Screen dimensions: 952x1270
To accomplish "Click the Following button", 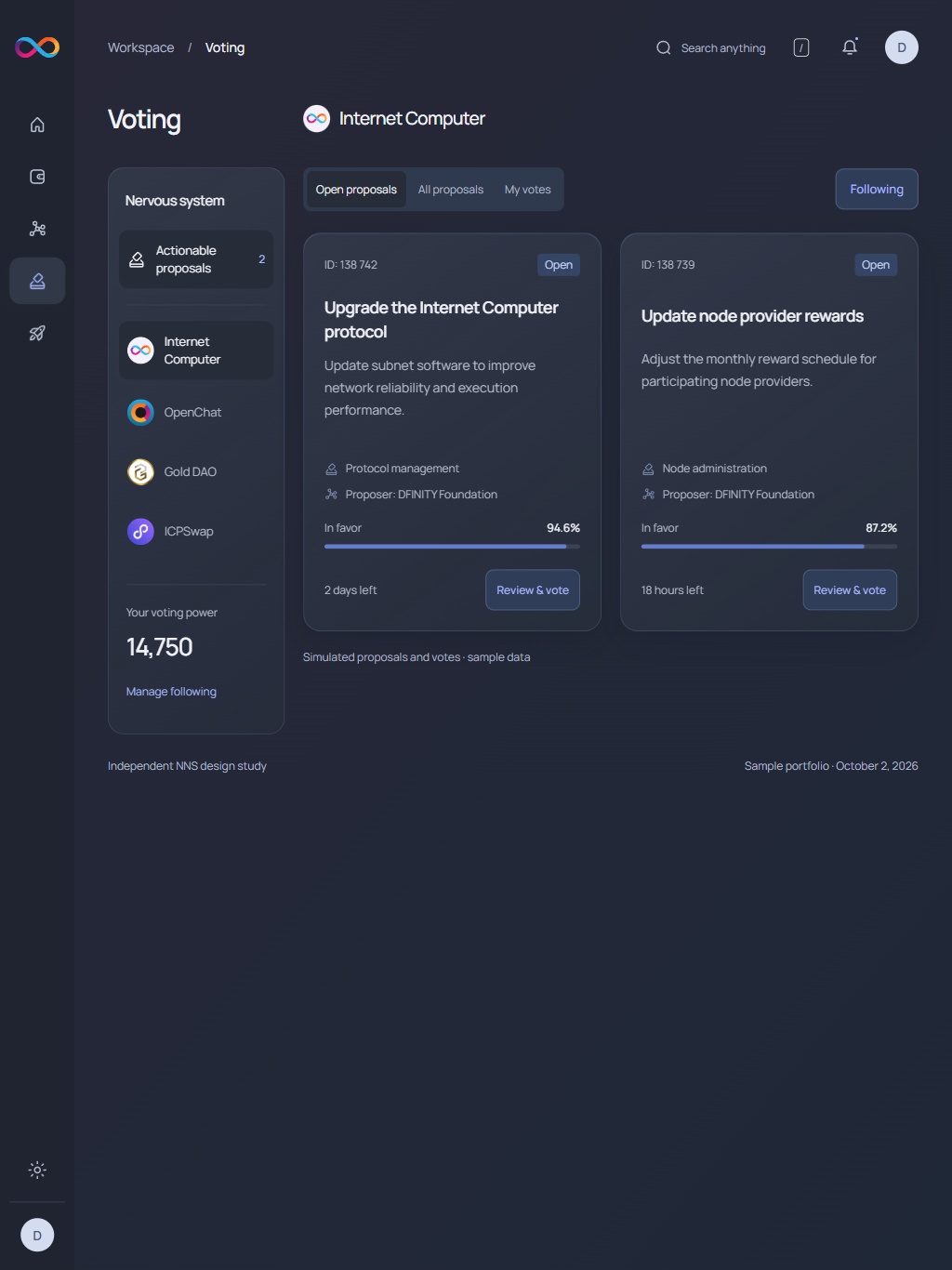I will (877, 189).
